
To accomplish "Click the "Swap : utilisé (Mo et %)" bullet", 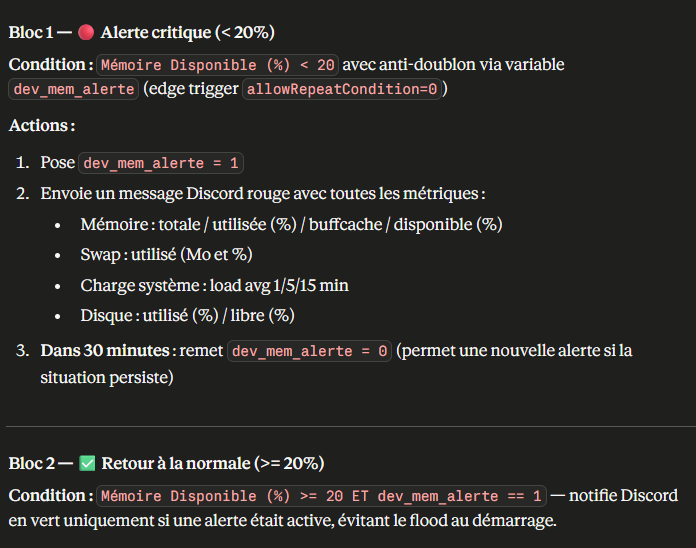I will point(166,254).
